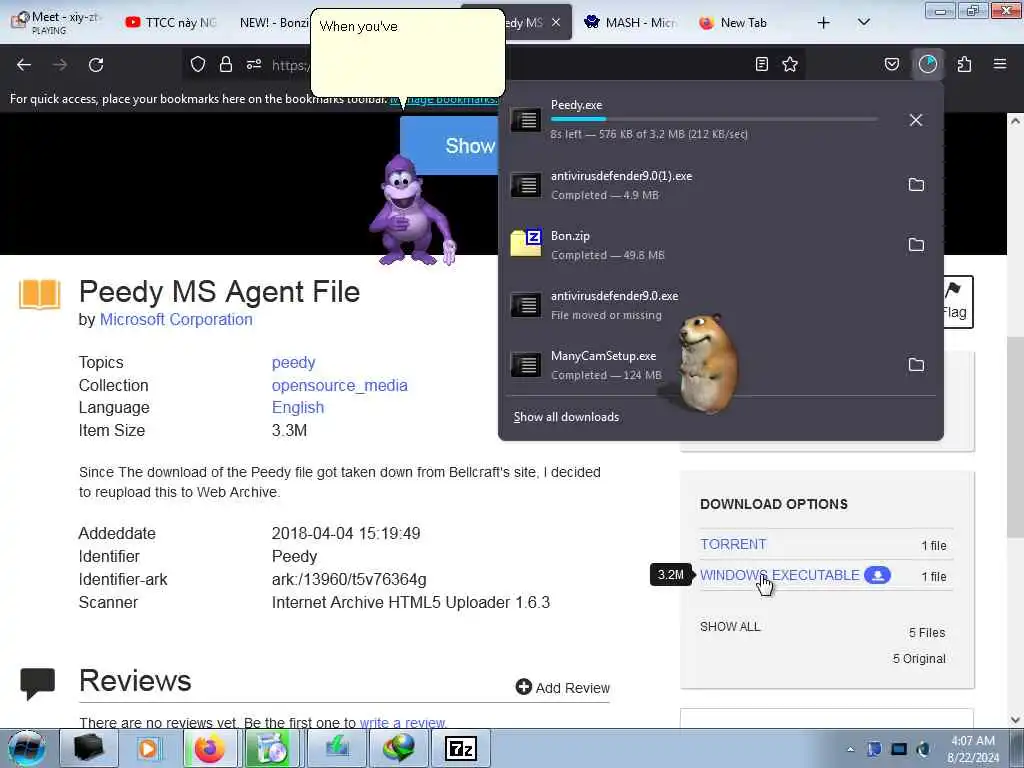The height and width of the screenshot is (768, 1024).
Task: Open the media player taskbar icon
Action: (148, 748)
